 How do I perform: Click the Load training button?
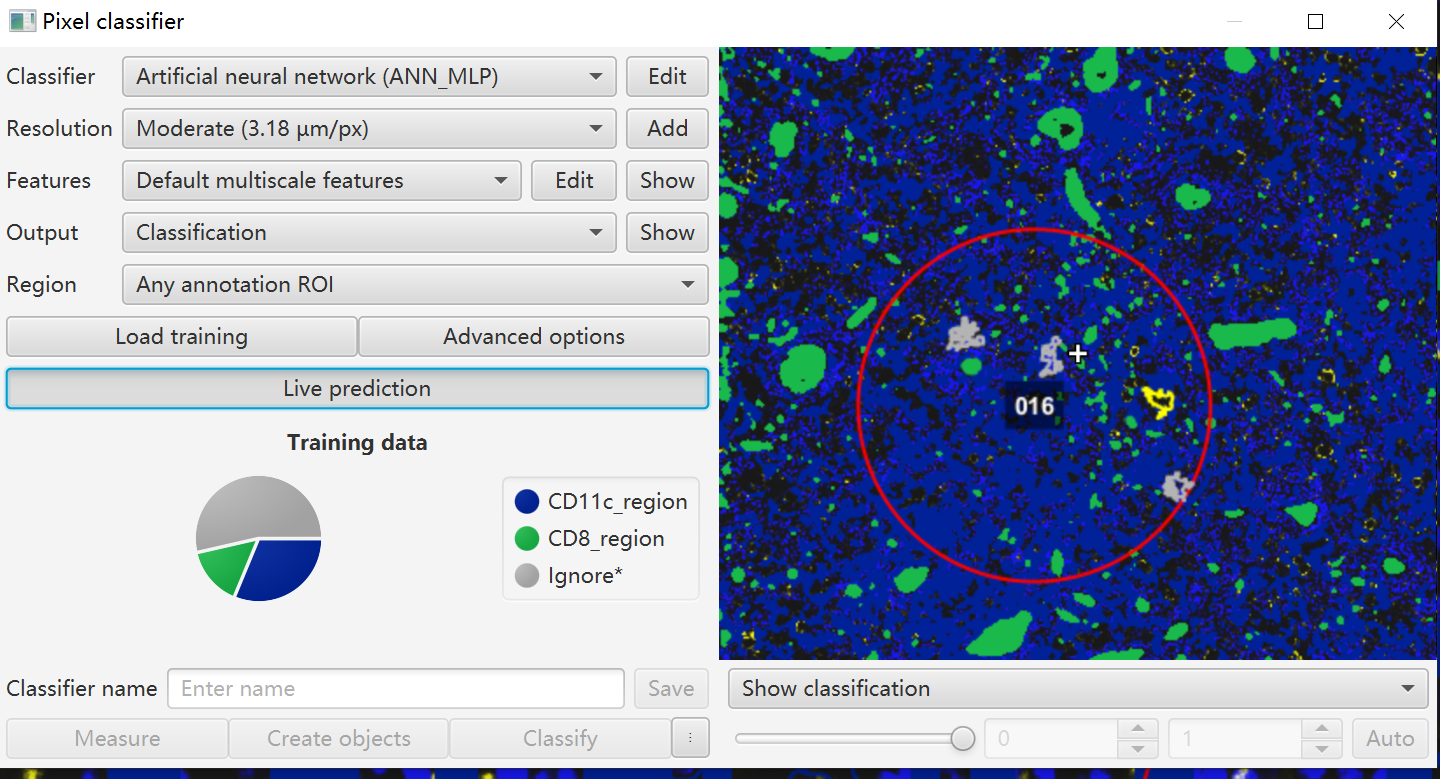[x=181, y=337]
